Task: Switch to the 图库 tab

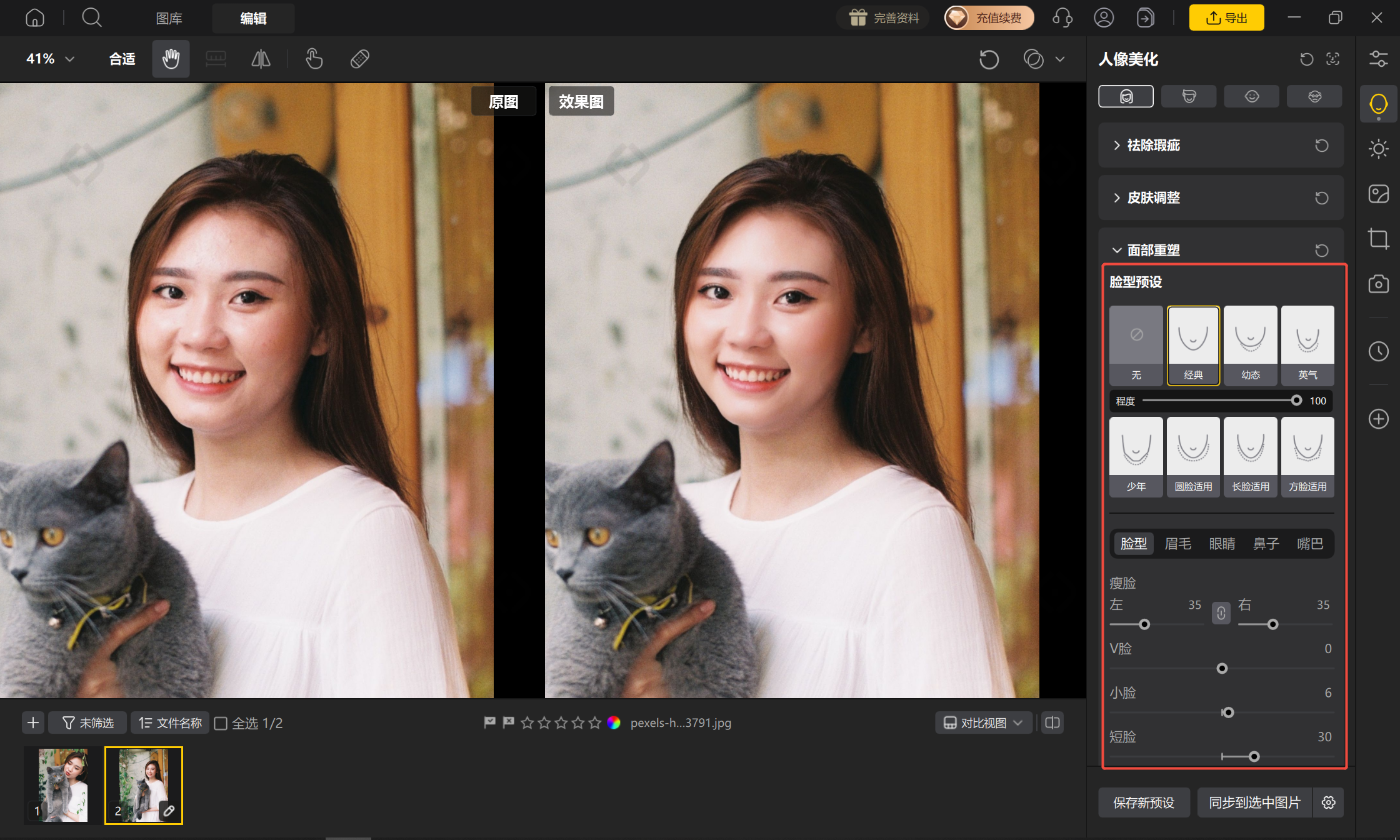Action: [169, 18]
